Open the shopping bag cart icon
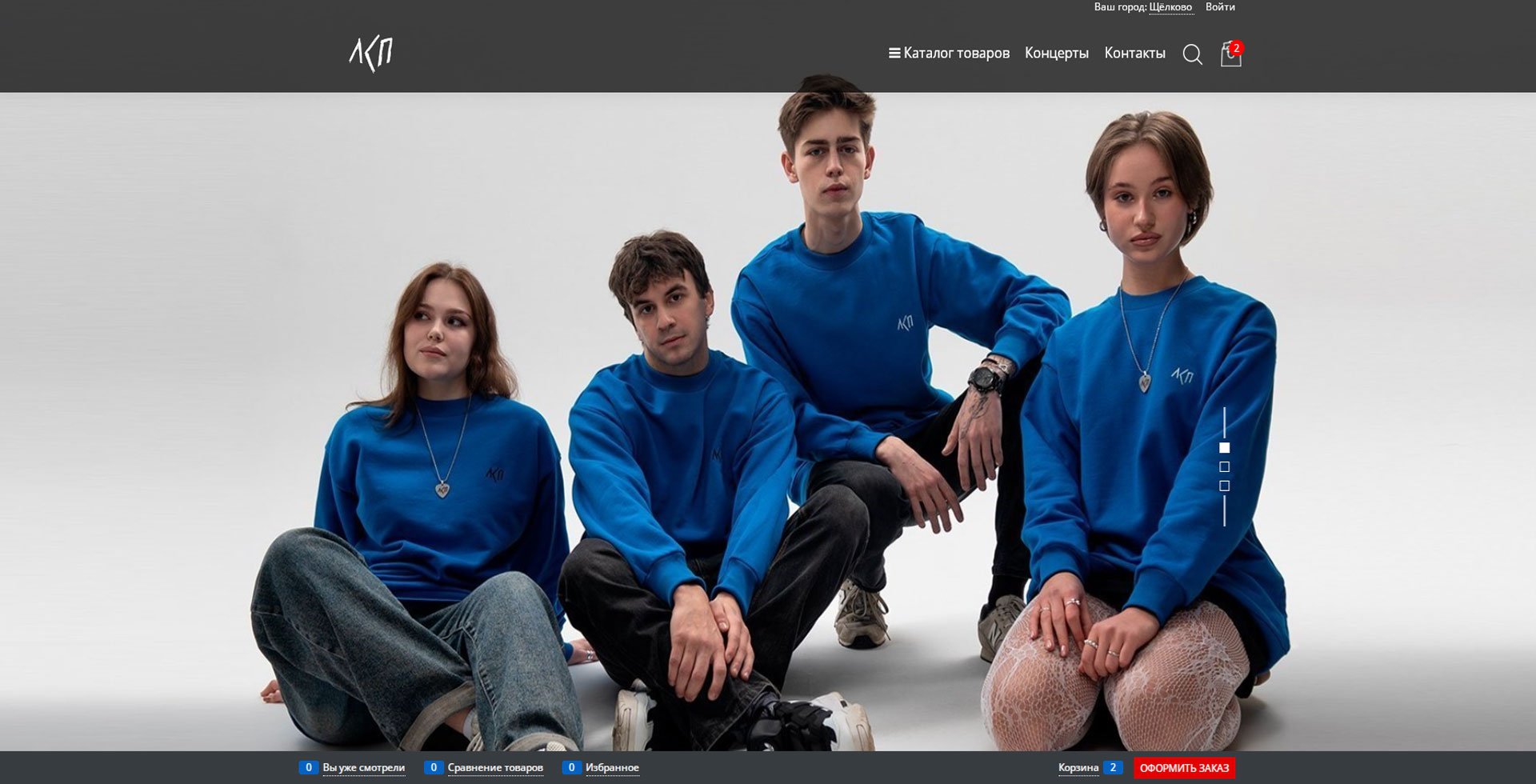This screenshot has width=1536, height=784. (1230, 54)
